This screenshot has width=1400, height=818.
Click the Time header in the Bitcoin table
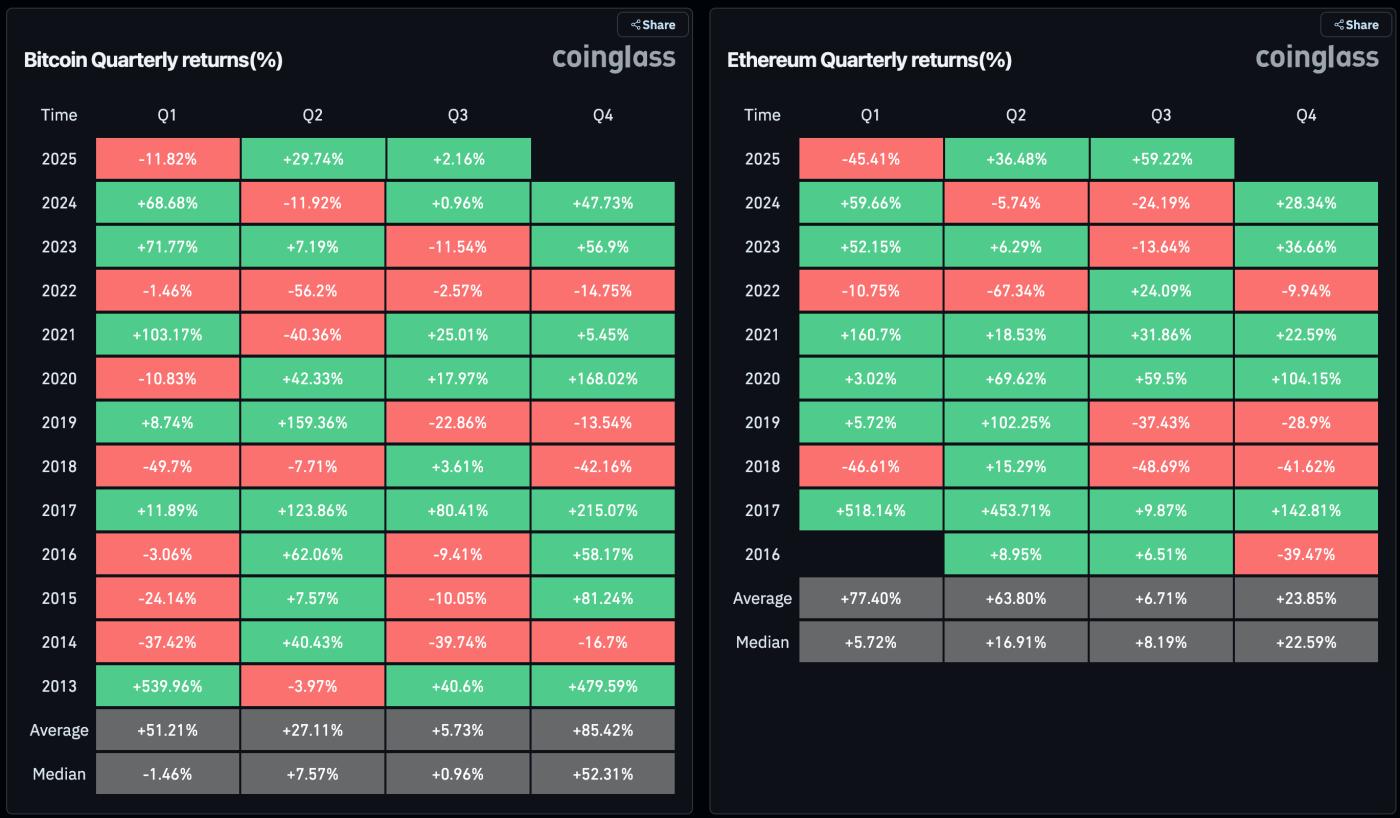[59, 115]
